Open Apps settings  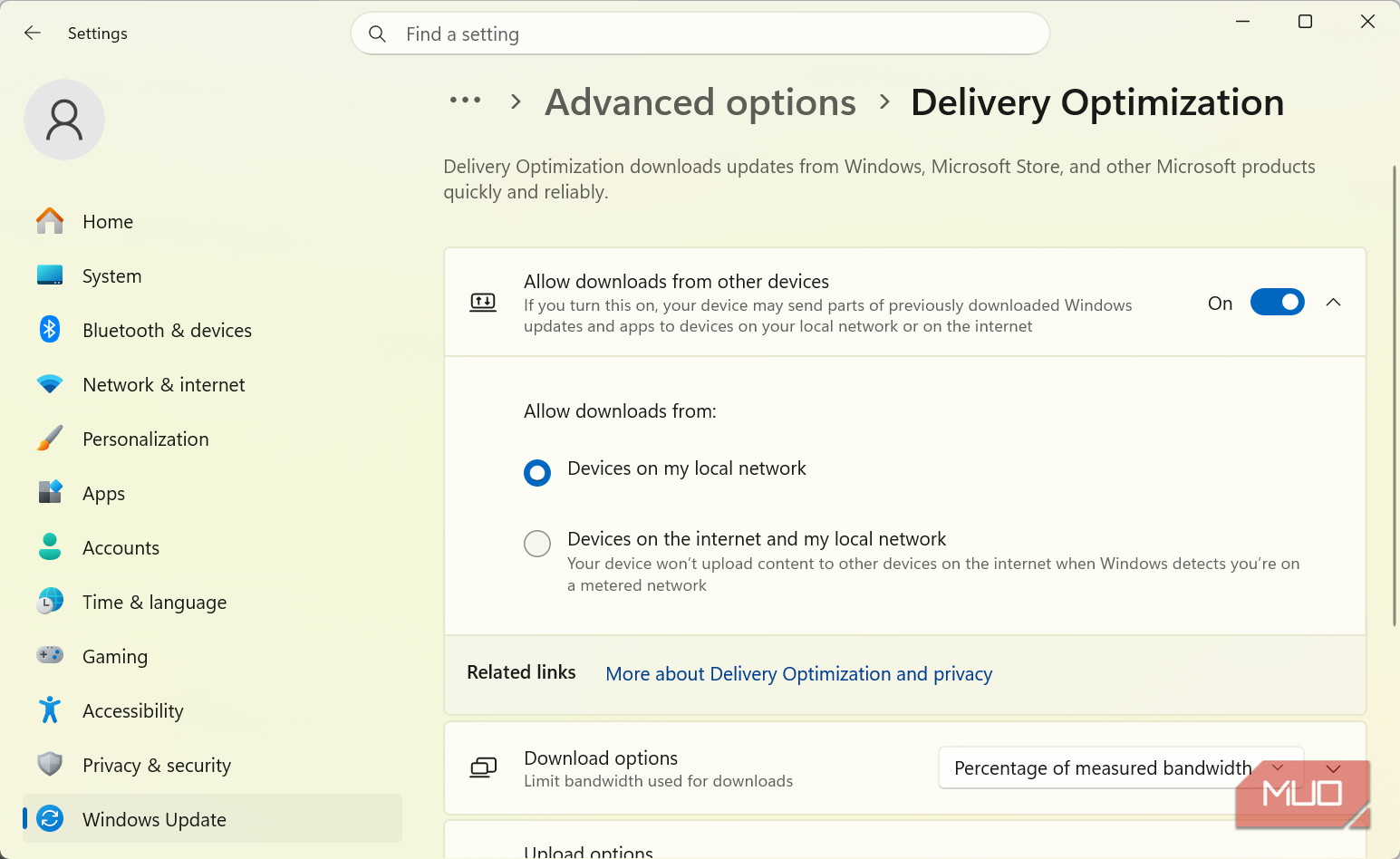pyautogui.click(x=213, y=493)
